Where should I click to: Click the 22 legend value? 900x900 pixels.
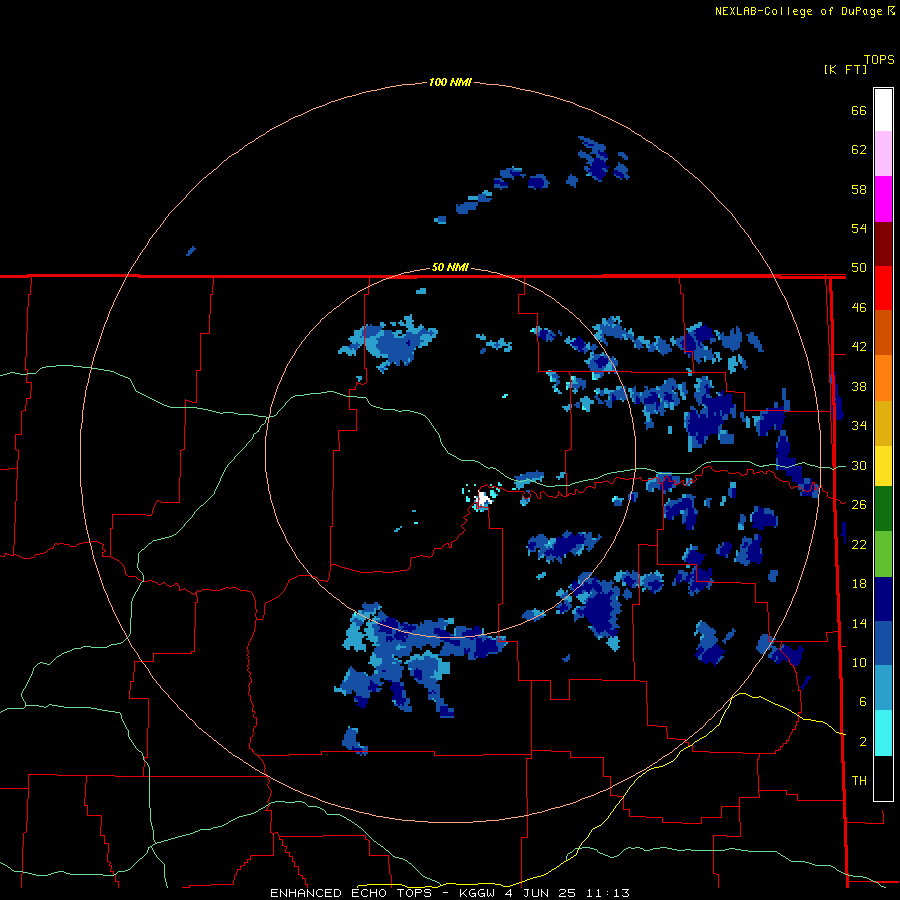click(x=859, y=544)
